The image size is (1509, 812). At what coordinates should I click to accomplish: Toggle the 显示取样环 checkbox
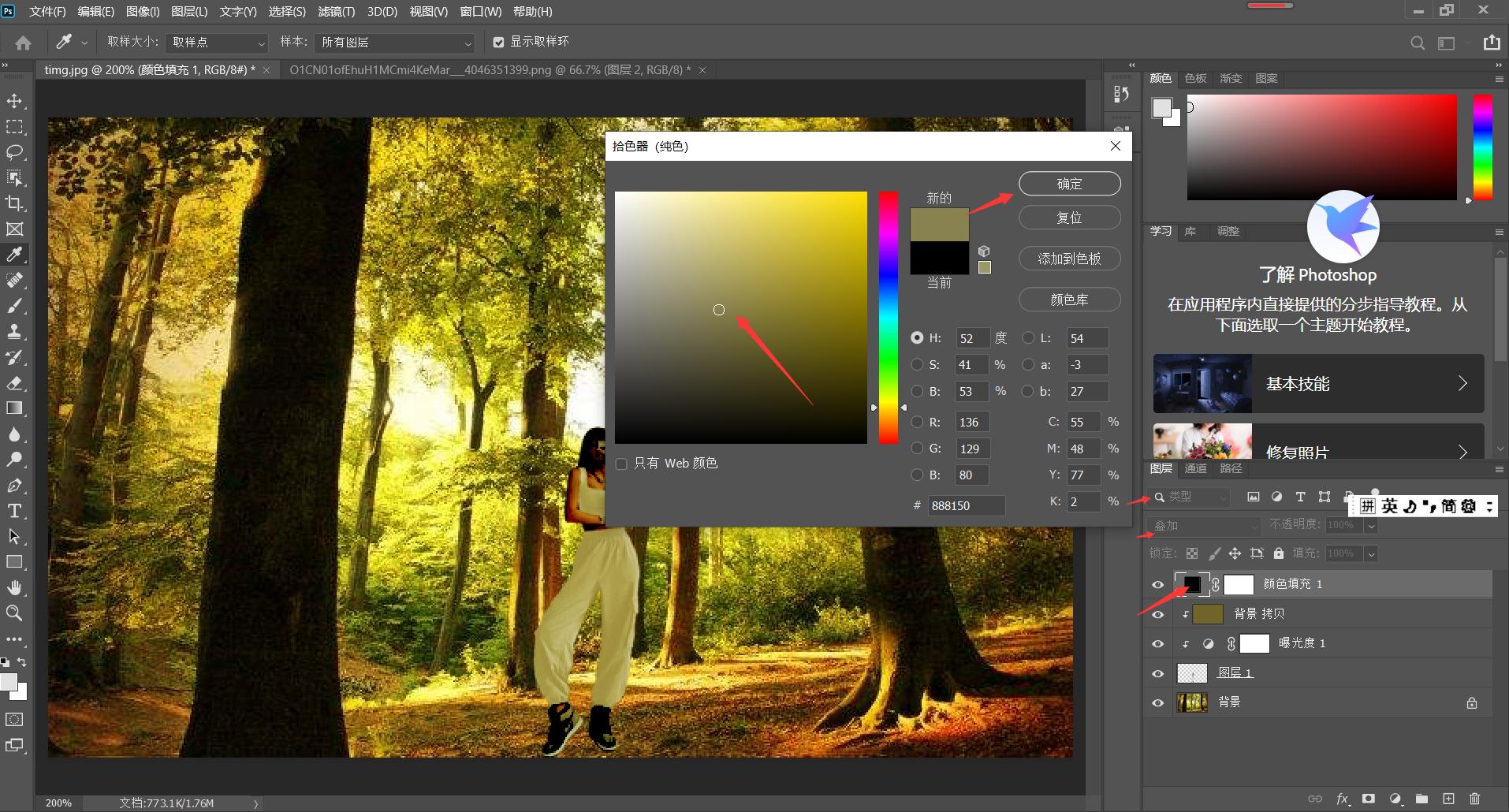coord(498,42)
